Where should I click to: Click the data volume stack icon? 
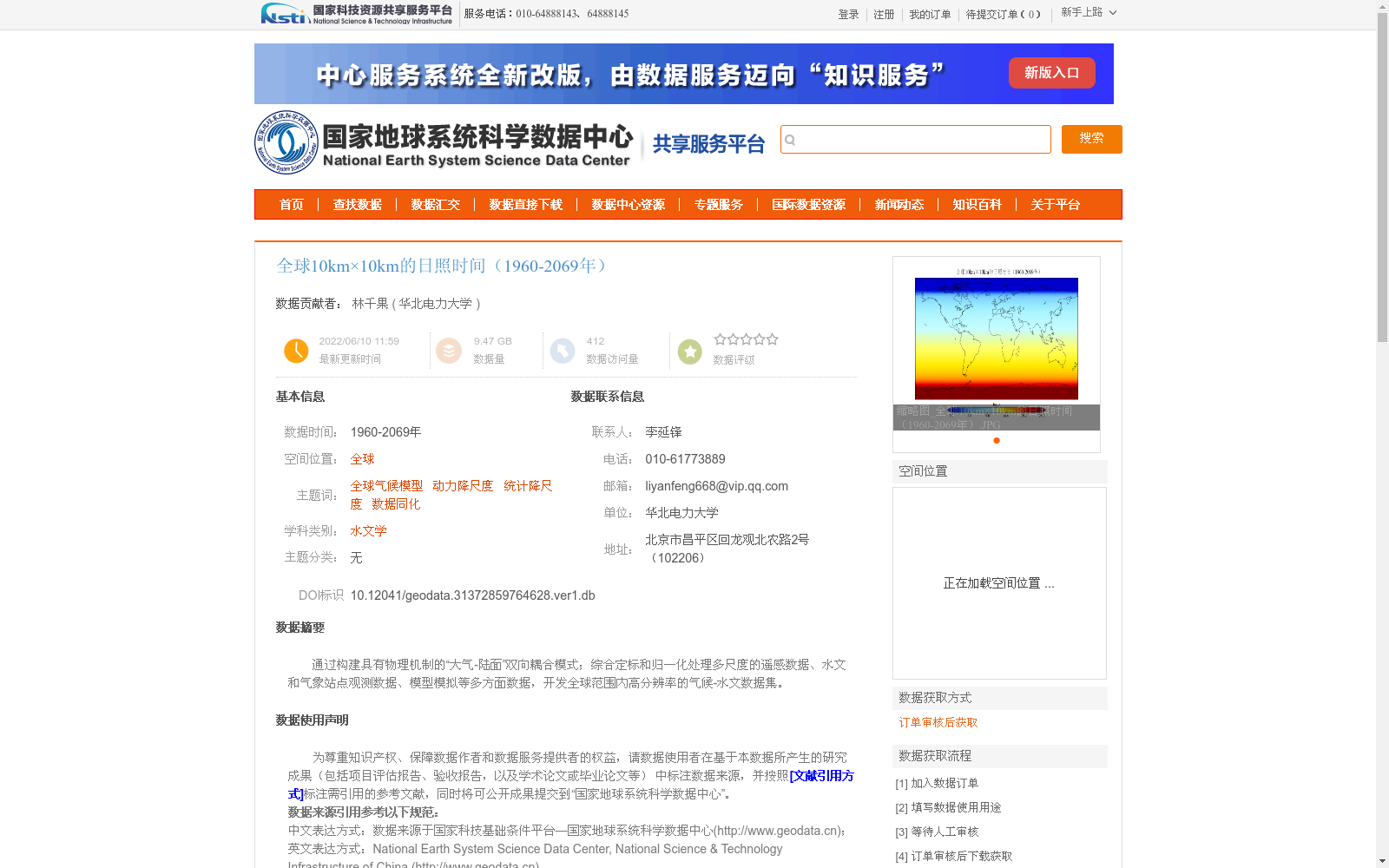pos(449,351)
